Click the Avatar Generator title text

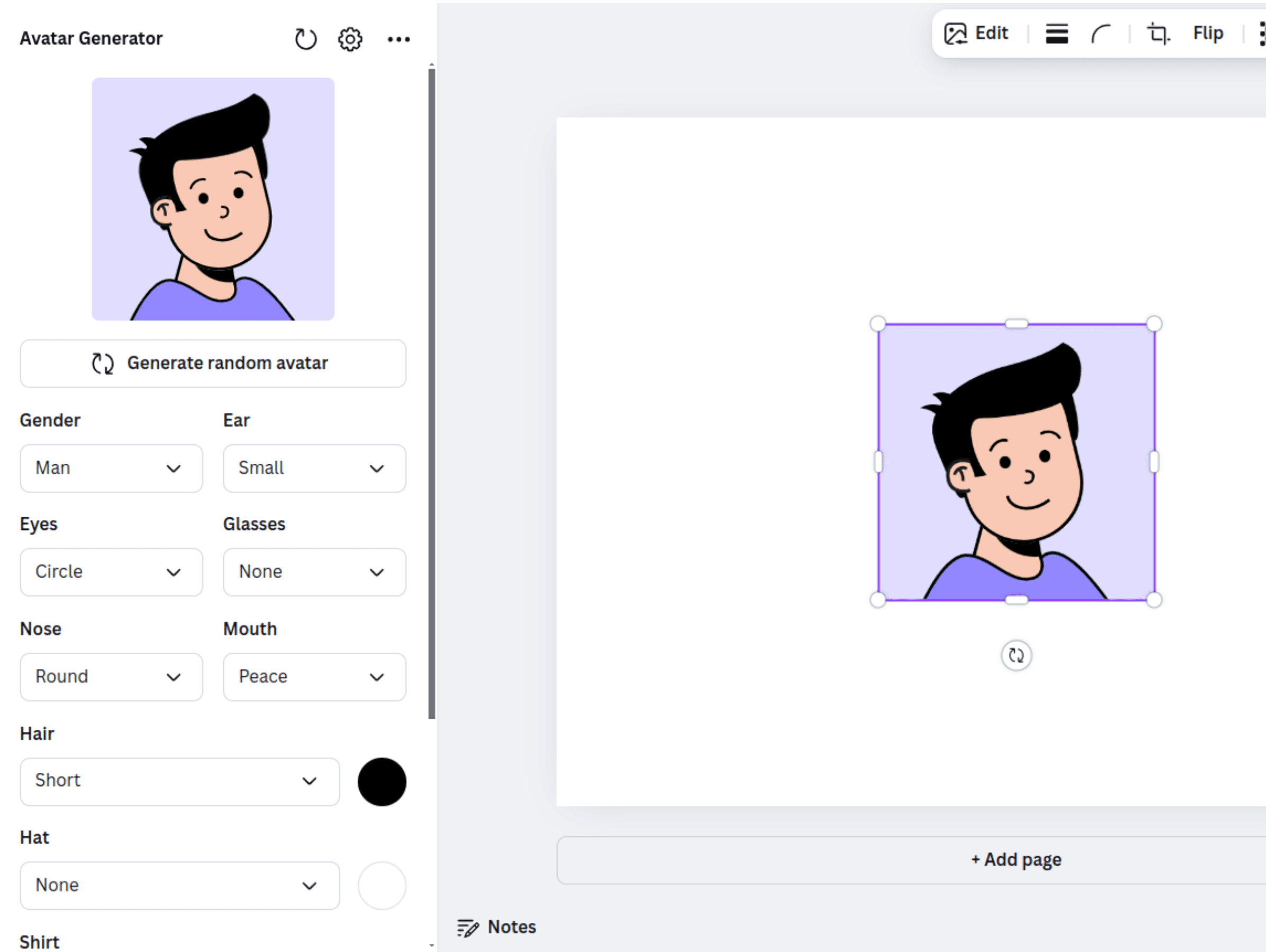coord(92,39)
